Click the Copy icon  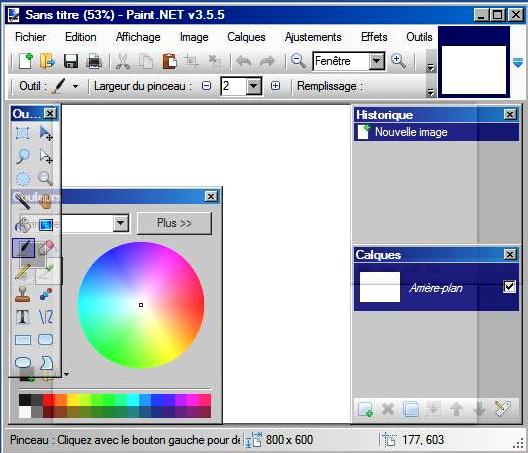pos(146,61)
